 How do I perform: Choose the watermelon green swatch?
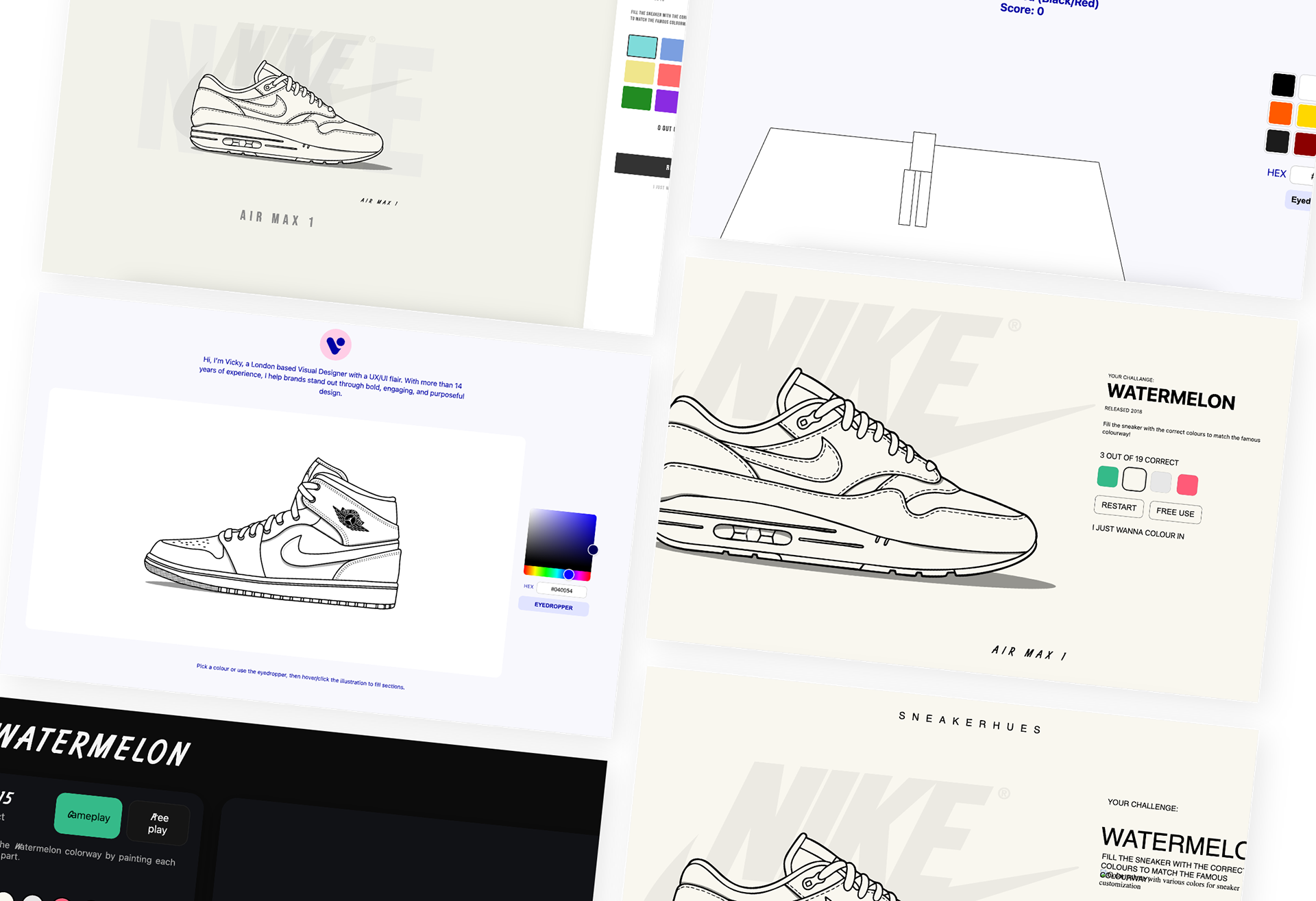[x=1108, y=476]
